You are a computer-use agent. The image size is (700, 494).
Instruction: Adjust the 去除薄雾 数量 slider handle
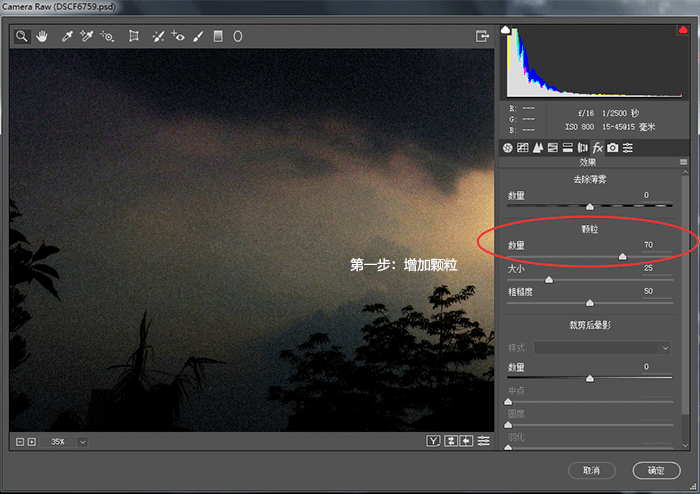pos(590,207)
